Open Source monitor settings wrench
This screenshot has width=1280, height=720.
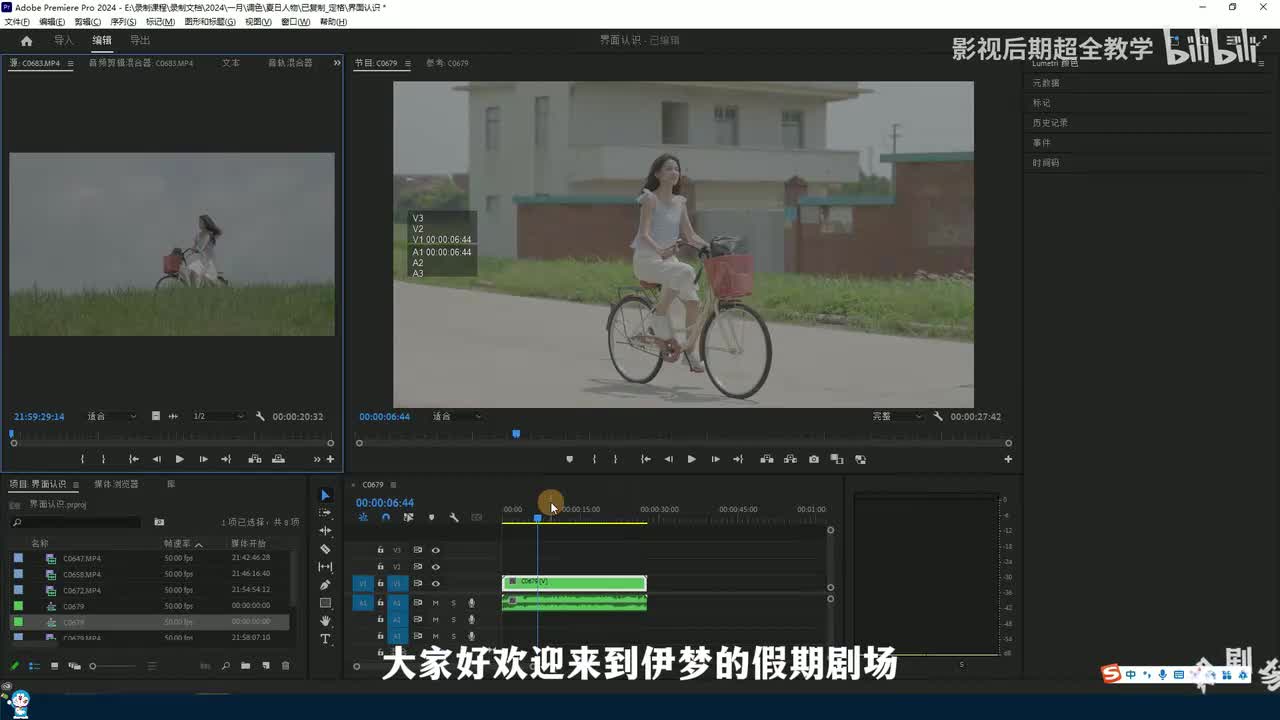[x=260, y=416]
